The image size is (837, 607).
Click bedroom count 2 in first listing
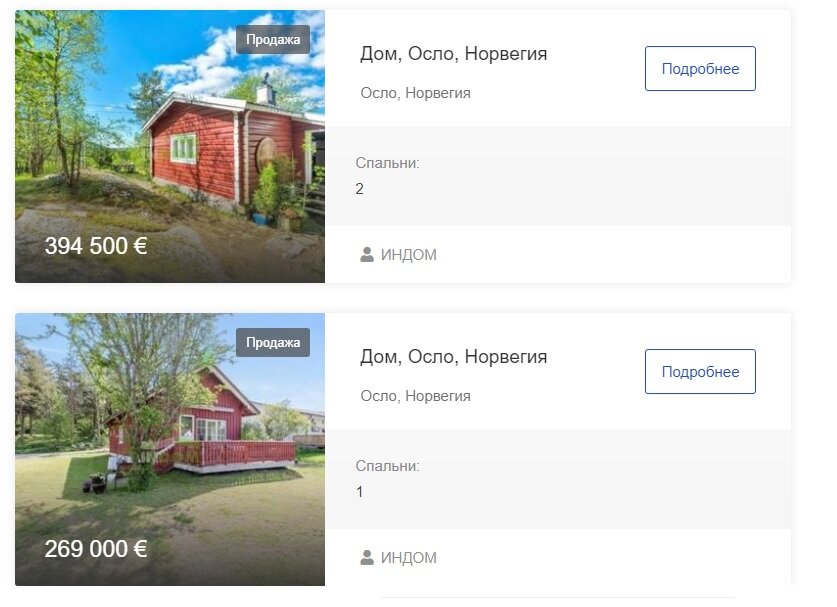359,188
